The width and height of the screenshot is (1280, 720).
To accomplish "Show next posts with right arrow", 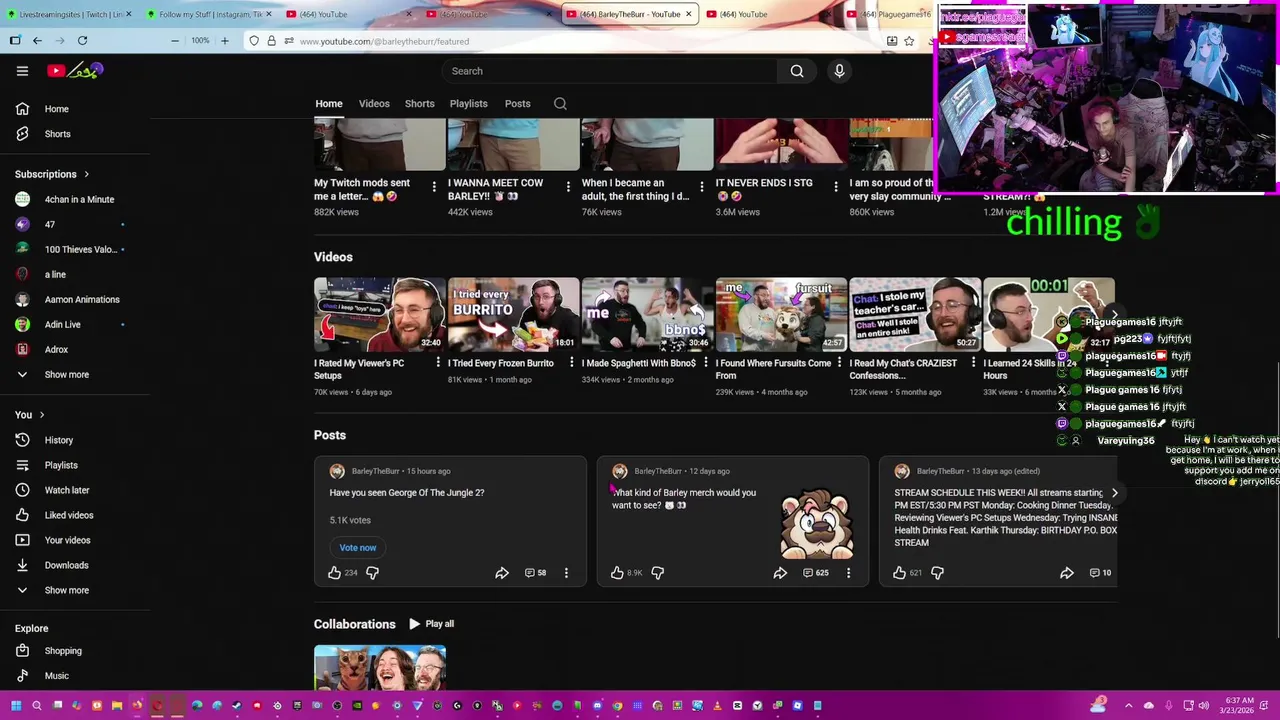I will (1115, 493).
